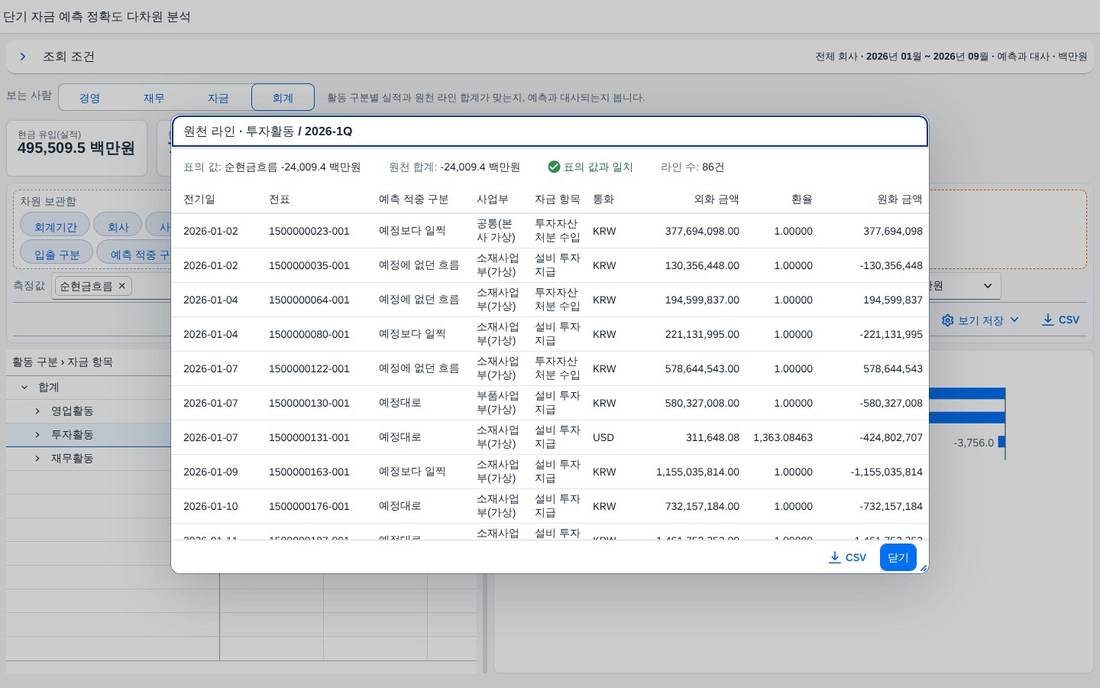
Task: Click the USD currency cell
Action: click(x=603, y=437)
